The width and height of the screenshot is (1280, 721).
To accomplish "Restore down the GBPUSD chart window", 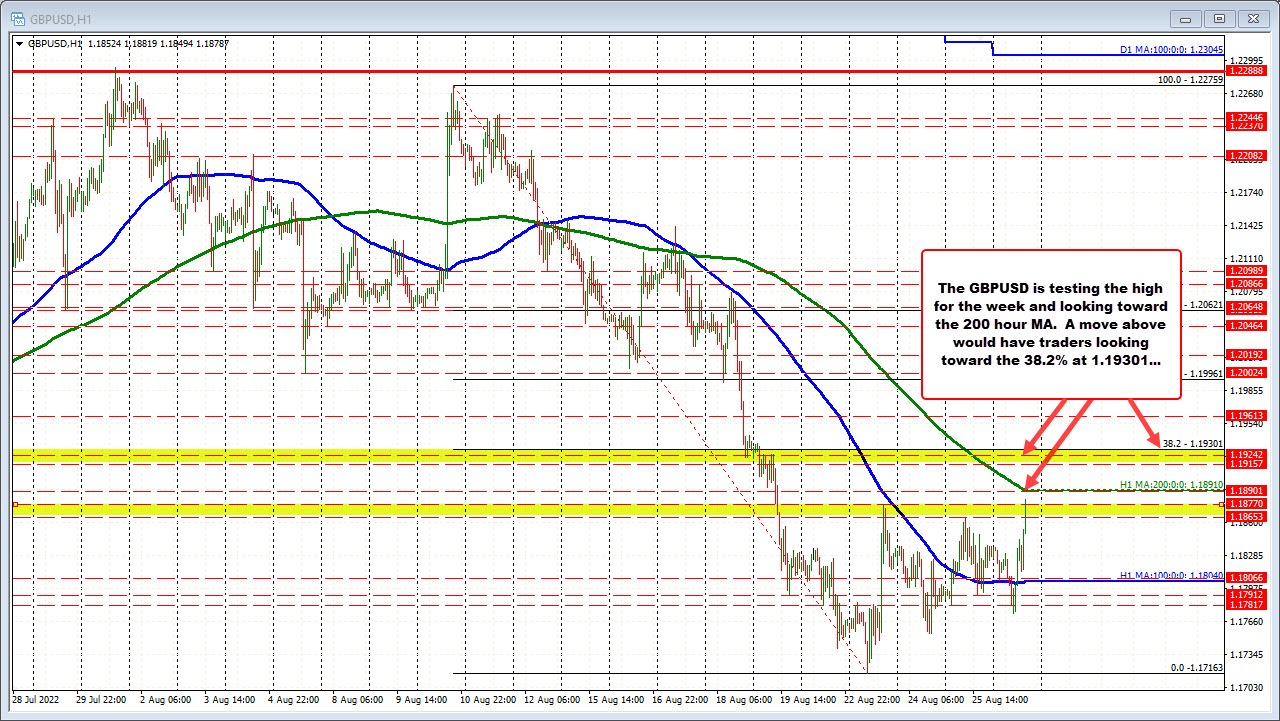I will [x=1219, y=18].
